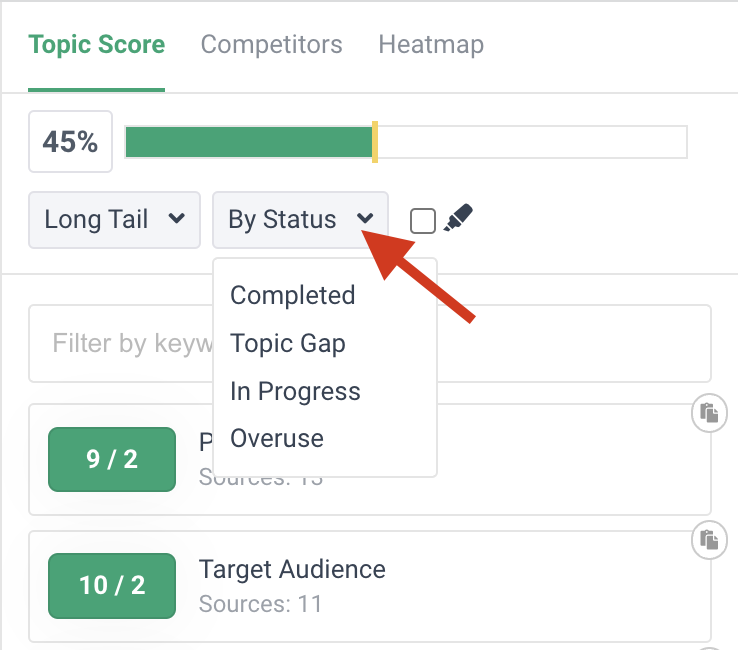738x650 pixels.
Task: Choose Topic Gap status option
Action: click(x=287, y=343)
